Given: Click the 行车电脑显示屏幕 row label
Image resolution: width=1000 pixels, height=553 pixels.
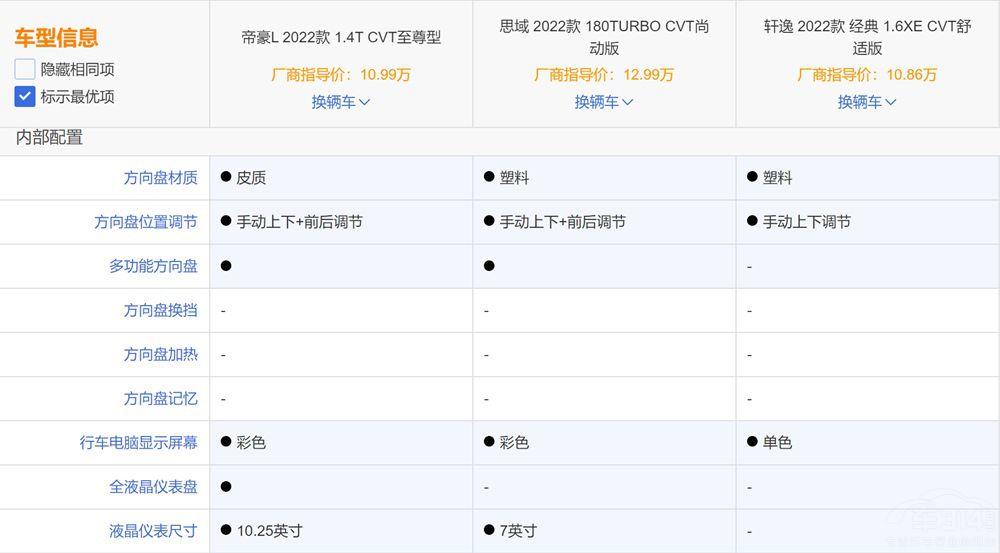Looking at the screenshot, I should (139, 442).
